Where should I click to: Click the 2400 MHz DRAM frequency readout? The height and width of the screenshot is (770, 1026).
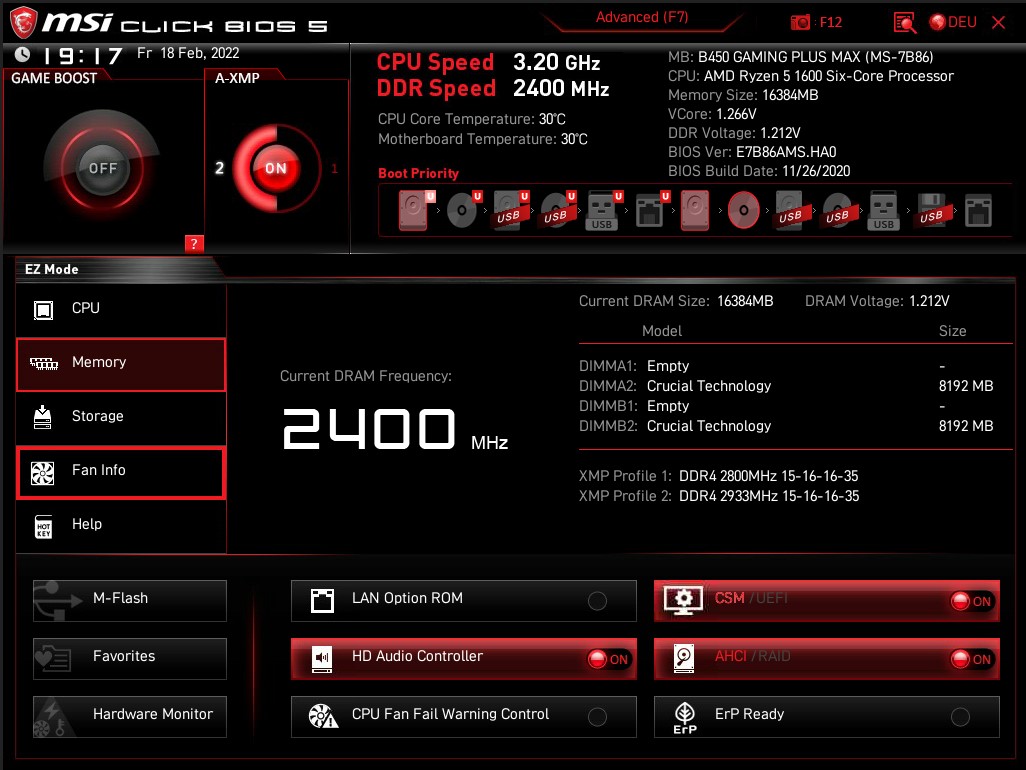(395, 430)
